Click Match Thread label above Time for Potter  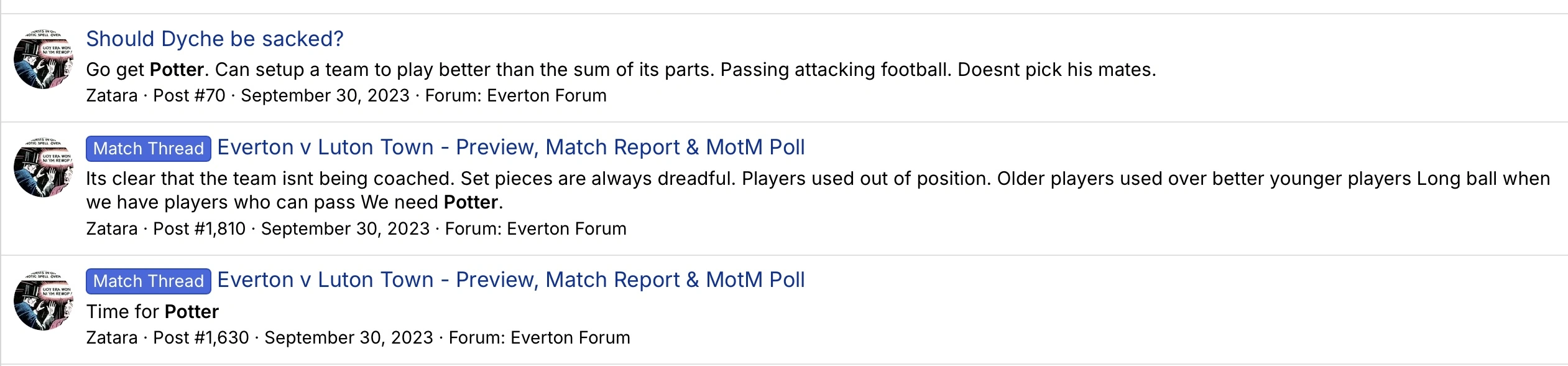coord(148,281)
